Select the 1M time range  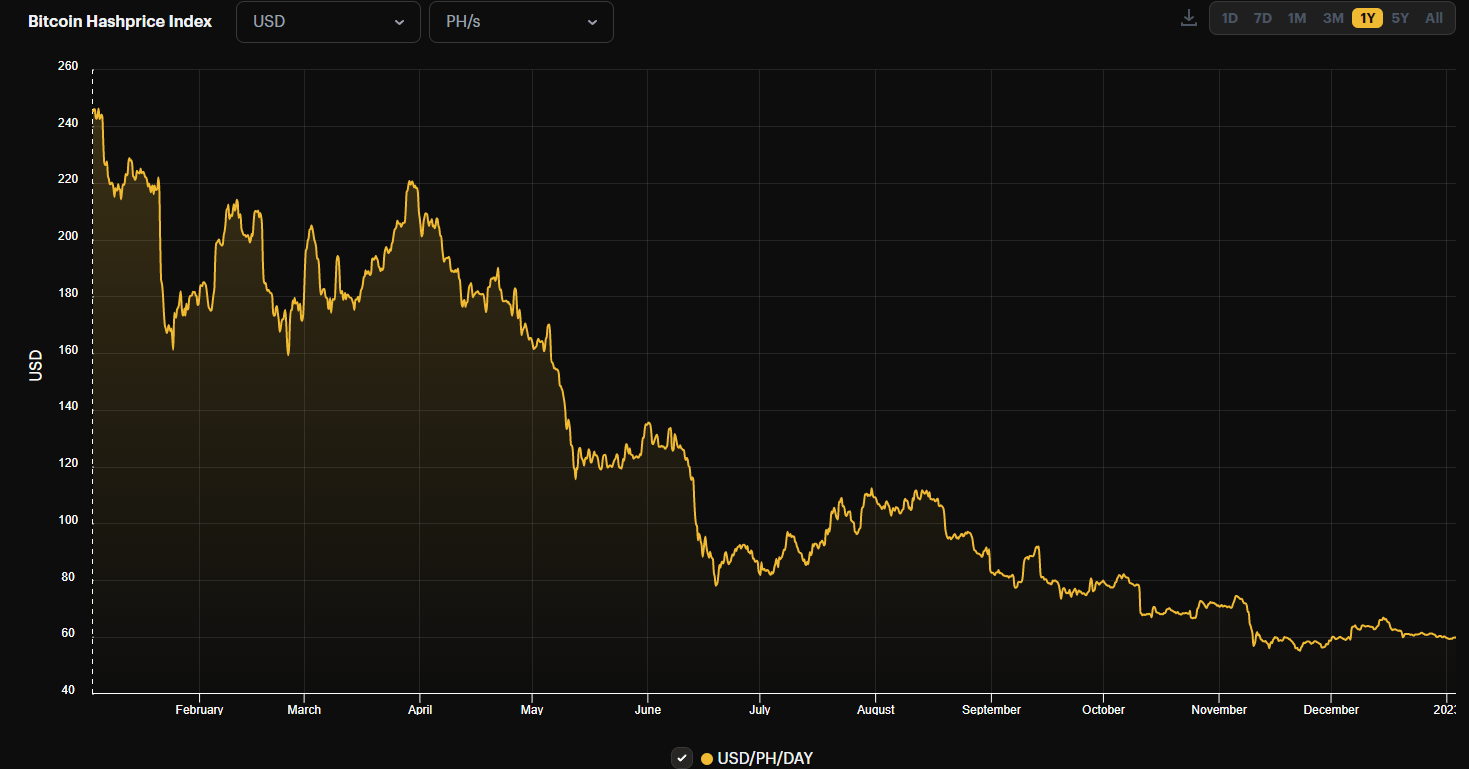pos(1297,18)
